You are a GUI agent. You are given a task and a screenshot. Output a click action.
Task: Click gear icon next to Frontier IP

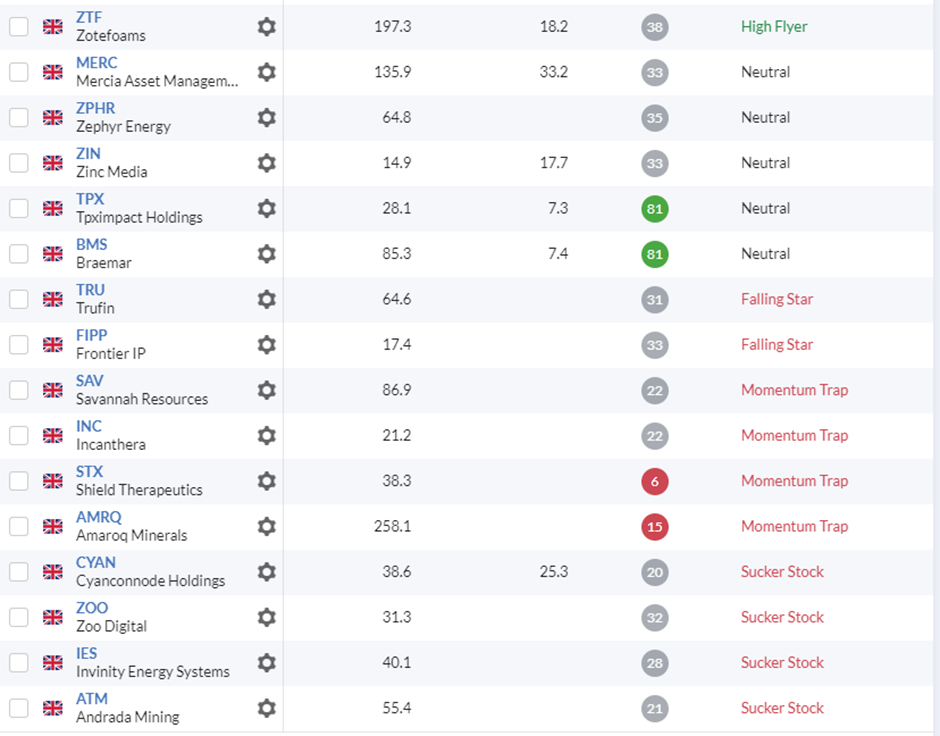click(x=267, y=345)
